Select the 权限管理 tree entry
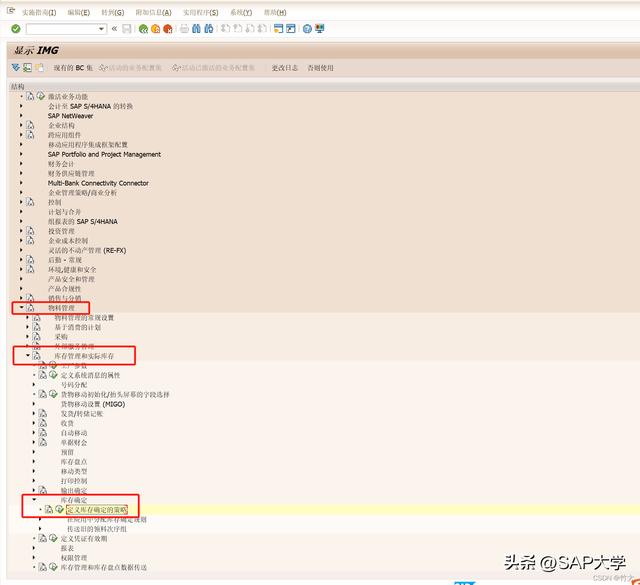The height and width of the screenshot is (585, 640). [x=74, y=558]
